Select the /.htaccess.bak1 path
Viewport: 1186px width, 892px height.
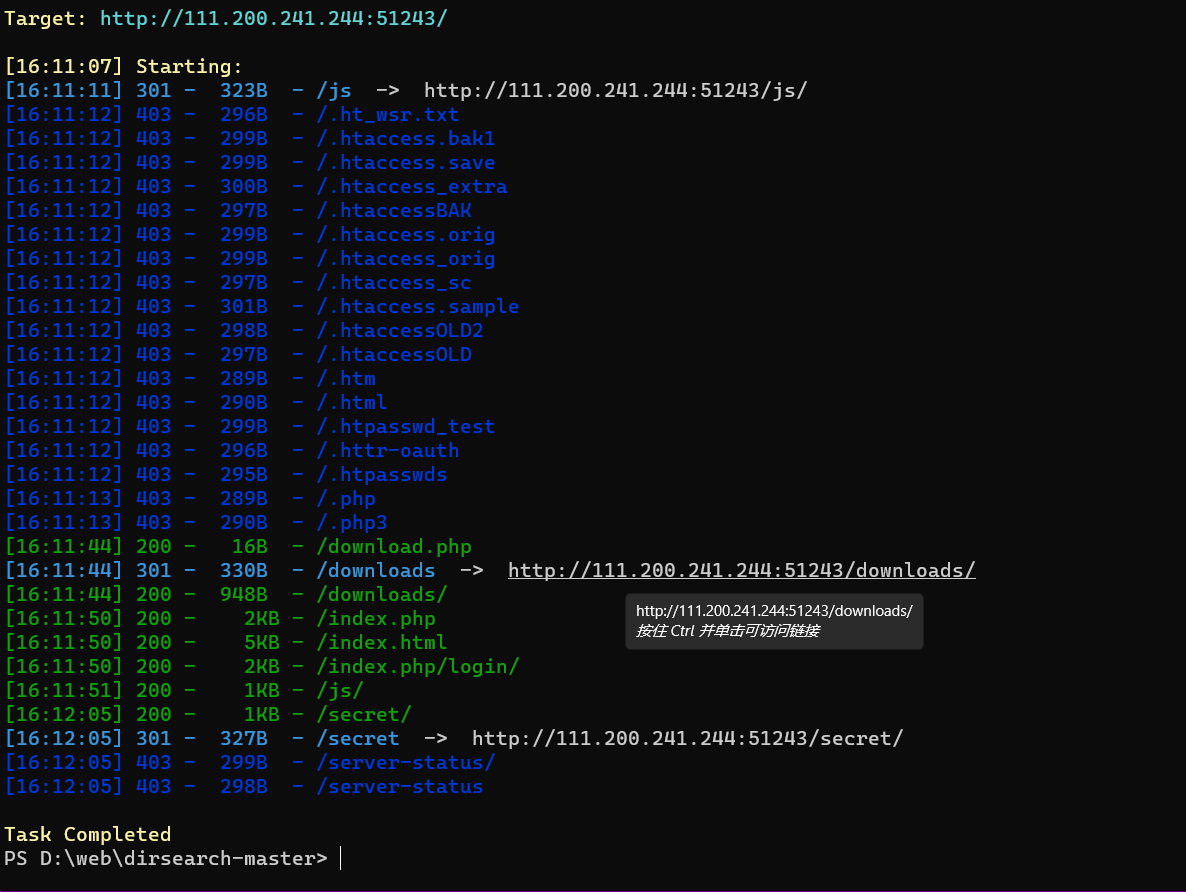406,138
